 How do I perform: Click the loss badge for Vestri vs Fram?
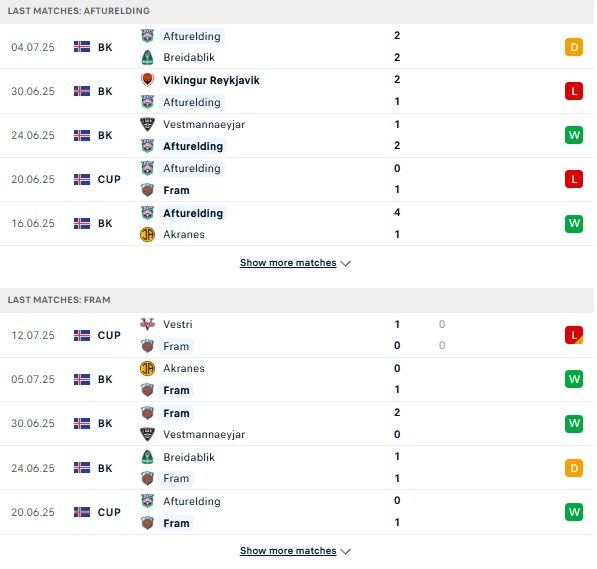point(574,335)
